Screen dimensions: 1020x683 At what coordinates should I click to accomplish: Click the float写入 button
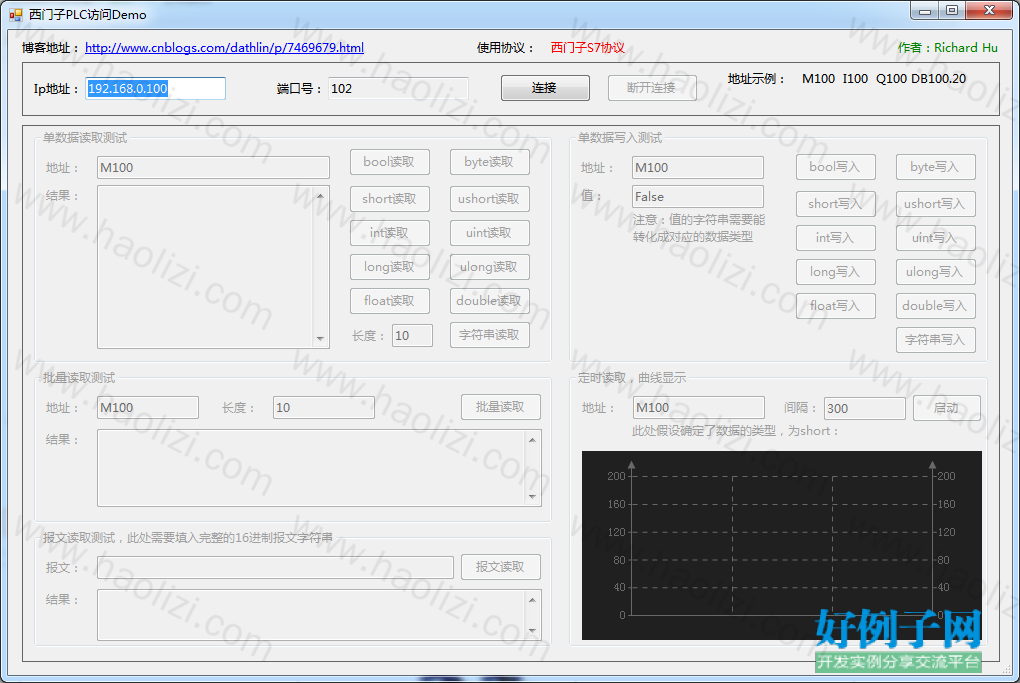835,306
